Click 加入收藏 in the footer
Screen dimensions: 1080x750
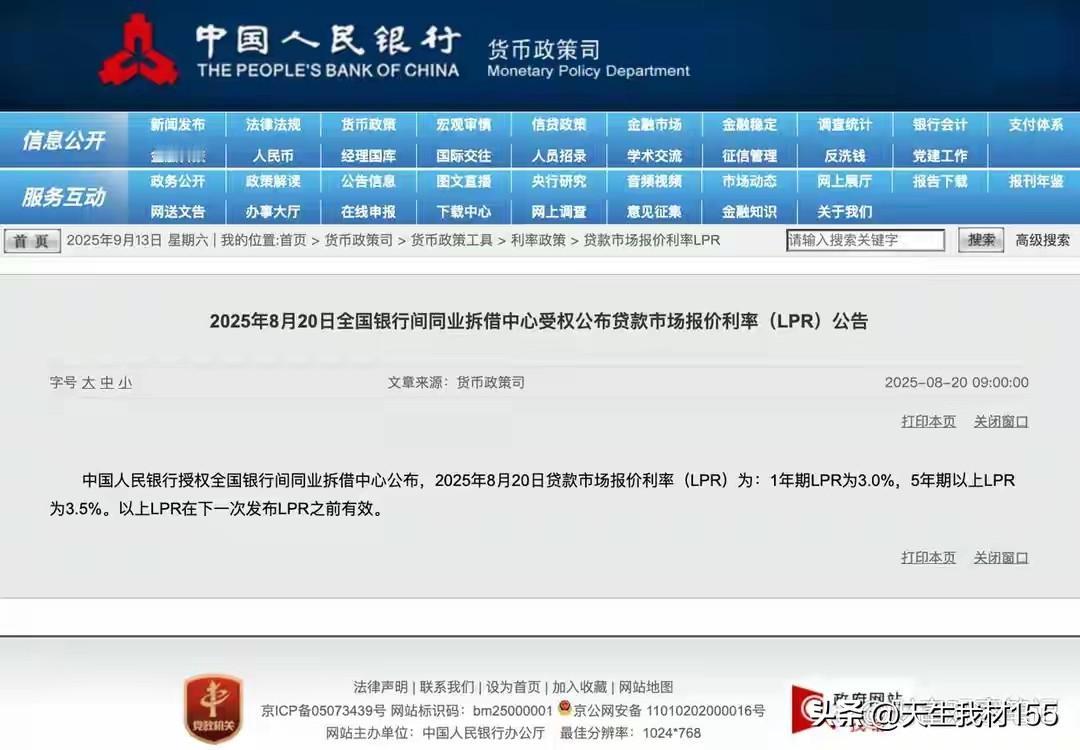click(x=579, y=687)
